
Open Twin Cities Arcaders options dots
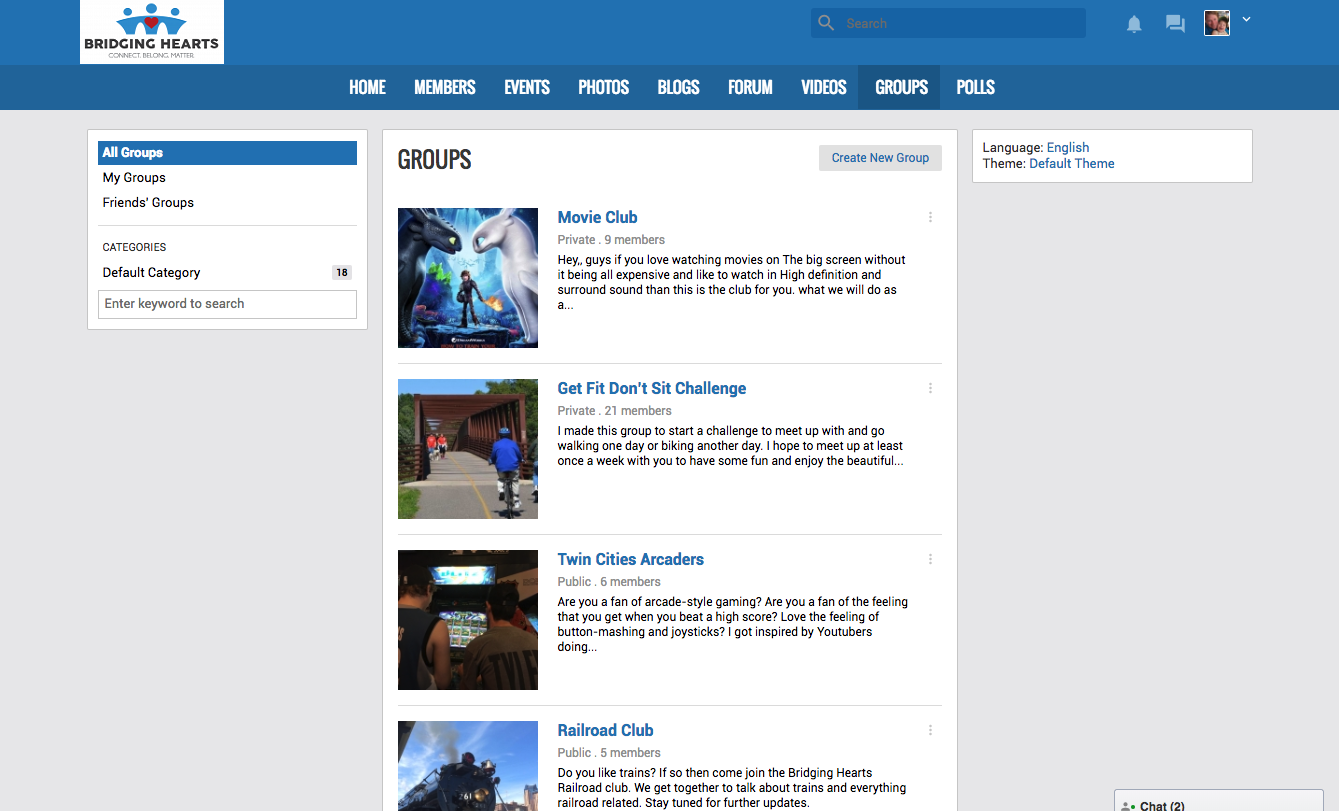(x=930, y=559)
